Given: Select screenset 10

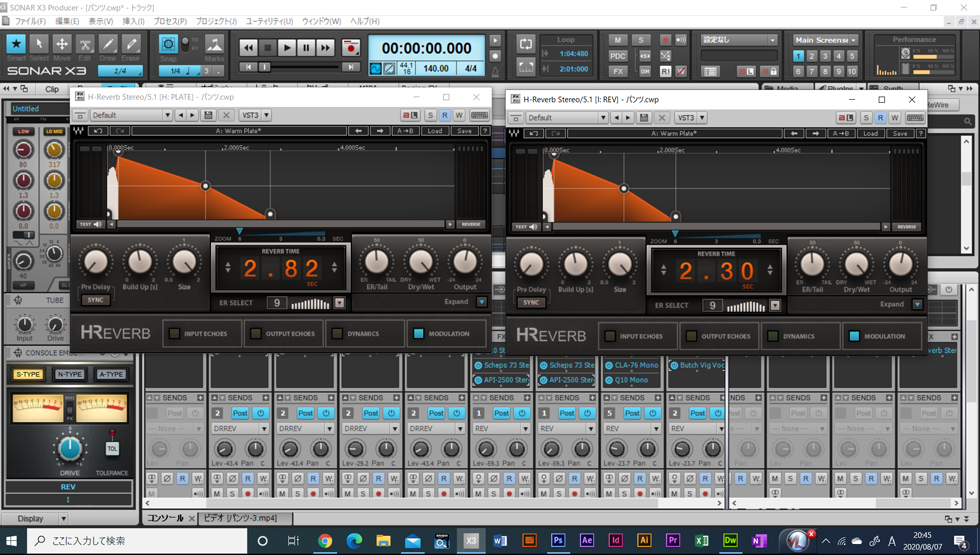Looking at the screenshot, I should click(852, 71).
